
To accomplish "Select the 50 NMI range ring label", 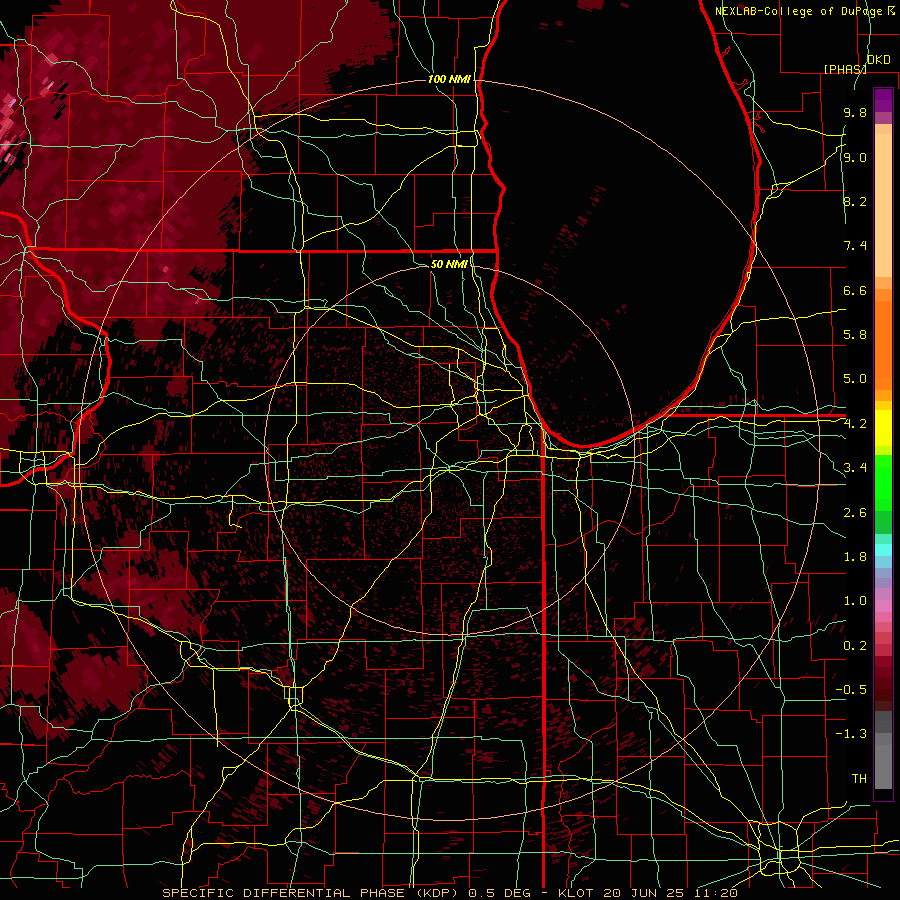I will tap(449, 264).
